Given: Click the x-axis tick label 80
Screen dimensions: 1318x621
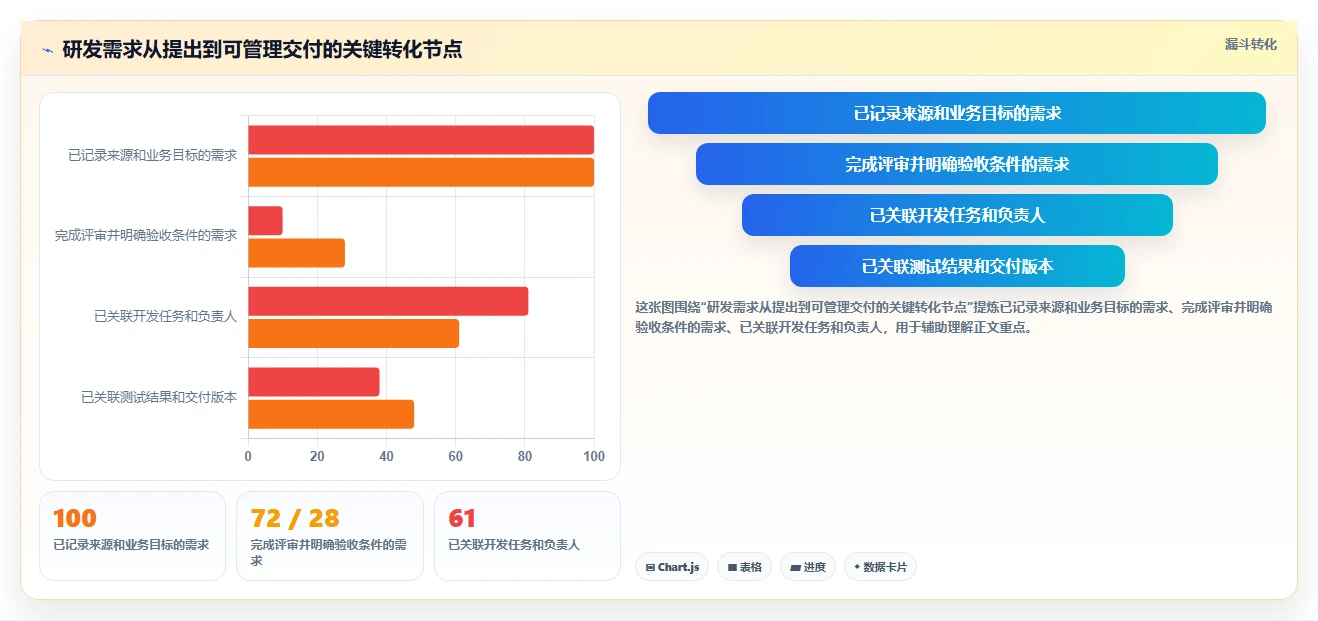Looking at the screenshot, I should tap(525, 456).
